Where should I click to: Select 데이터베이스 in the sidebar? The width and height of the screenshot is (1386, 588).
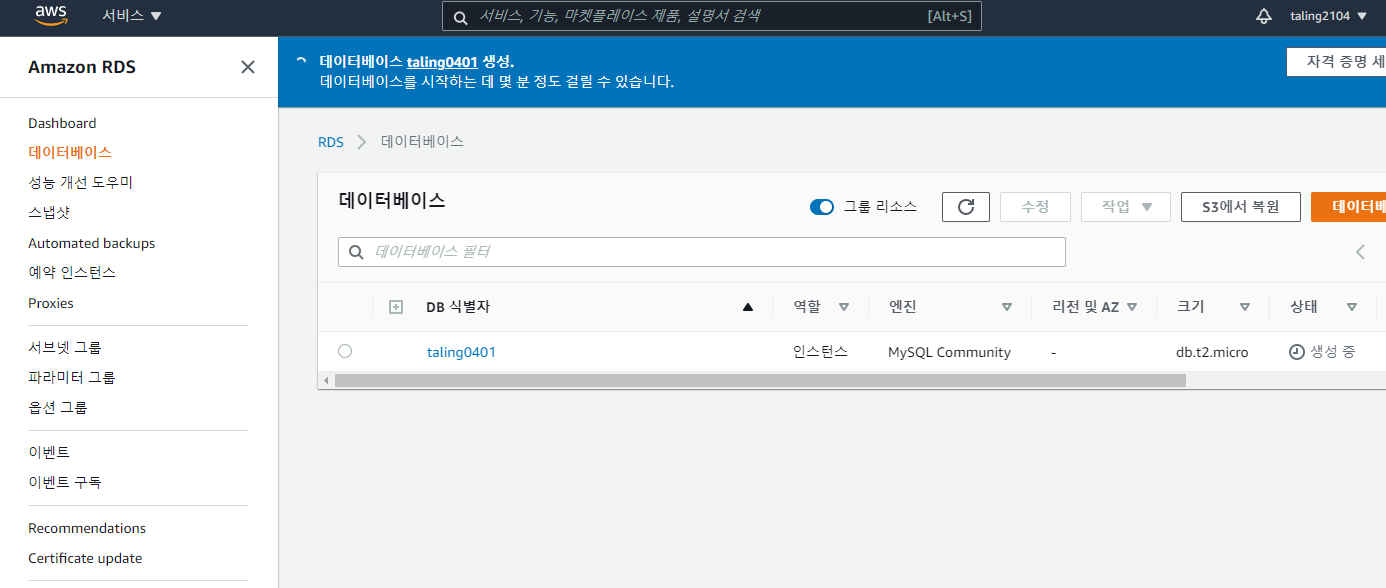pyautogui.click(x=70, y=152)
